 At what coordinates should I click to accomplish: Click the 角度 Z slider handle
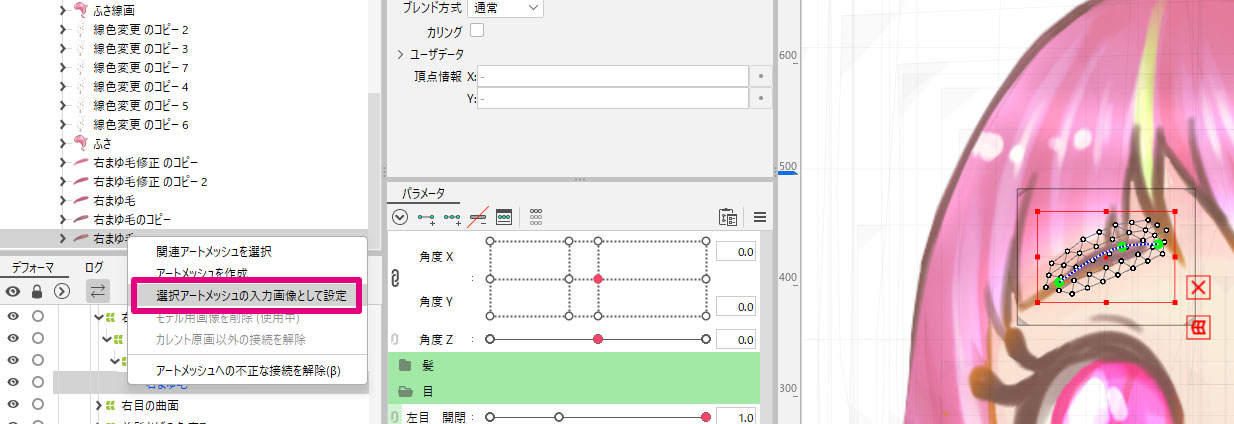coord(598,340)
